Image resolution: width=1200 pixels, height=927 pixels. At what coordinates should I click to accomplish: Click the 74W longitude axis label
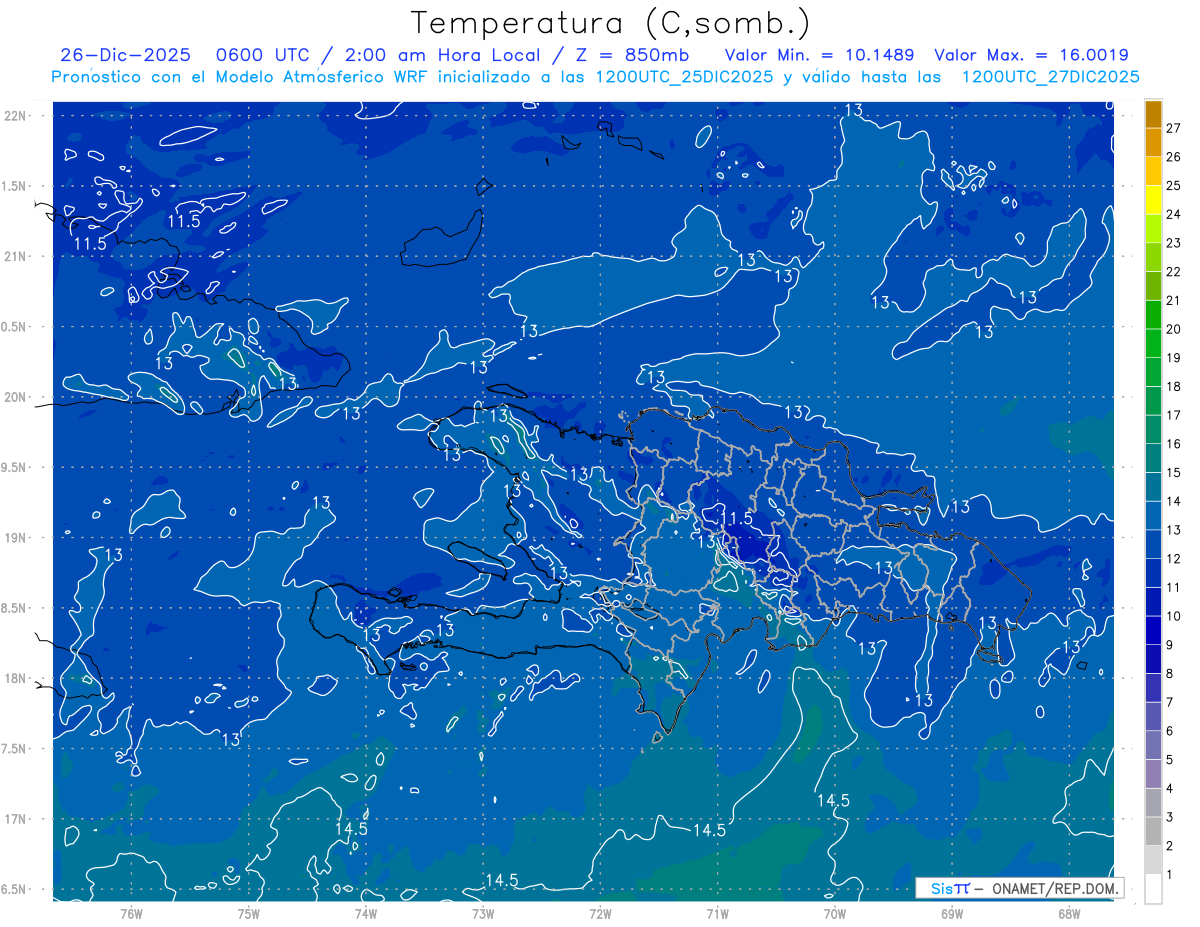[366, 913]
